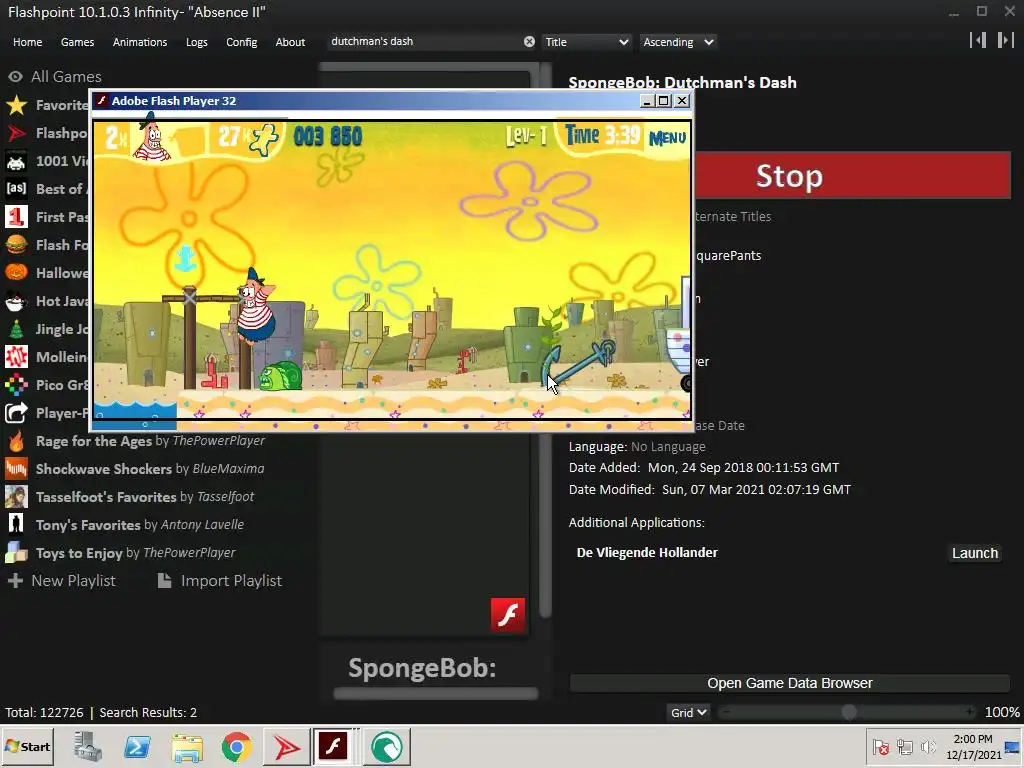Click the game list vertical scrollbar
1024x768 pixels.
point(545,340)
